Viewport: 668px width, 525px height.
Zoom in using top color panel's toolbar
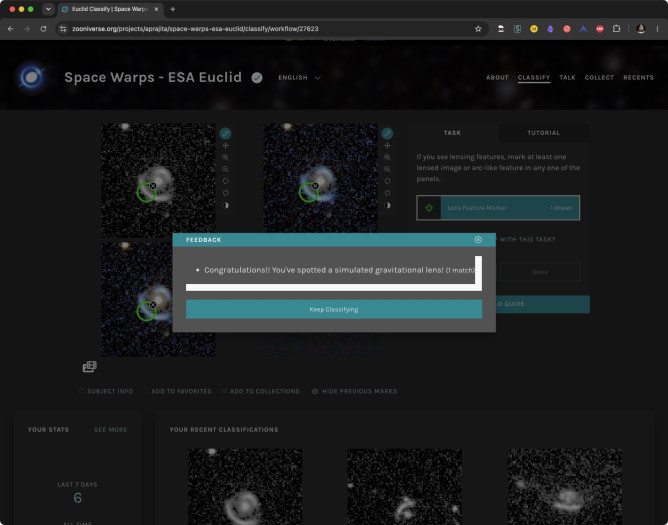click(387, 157)
